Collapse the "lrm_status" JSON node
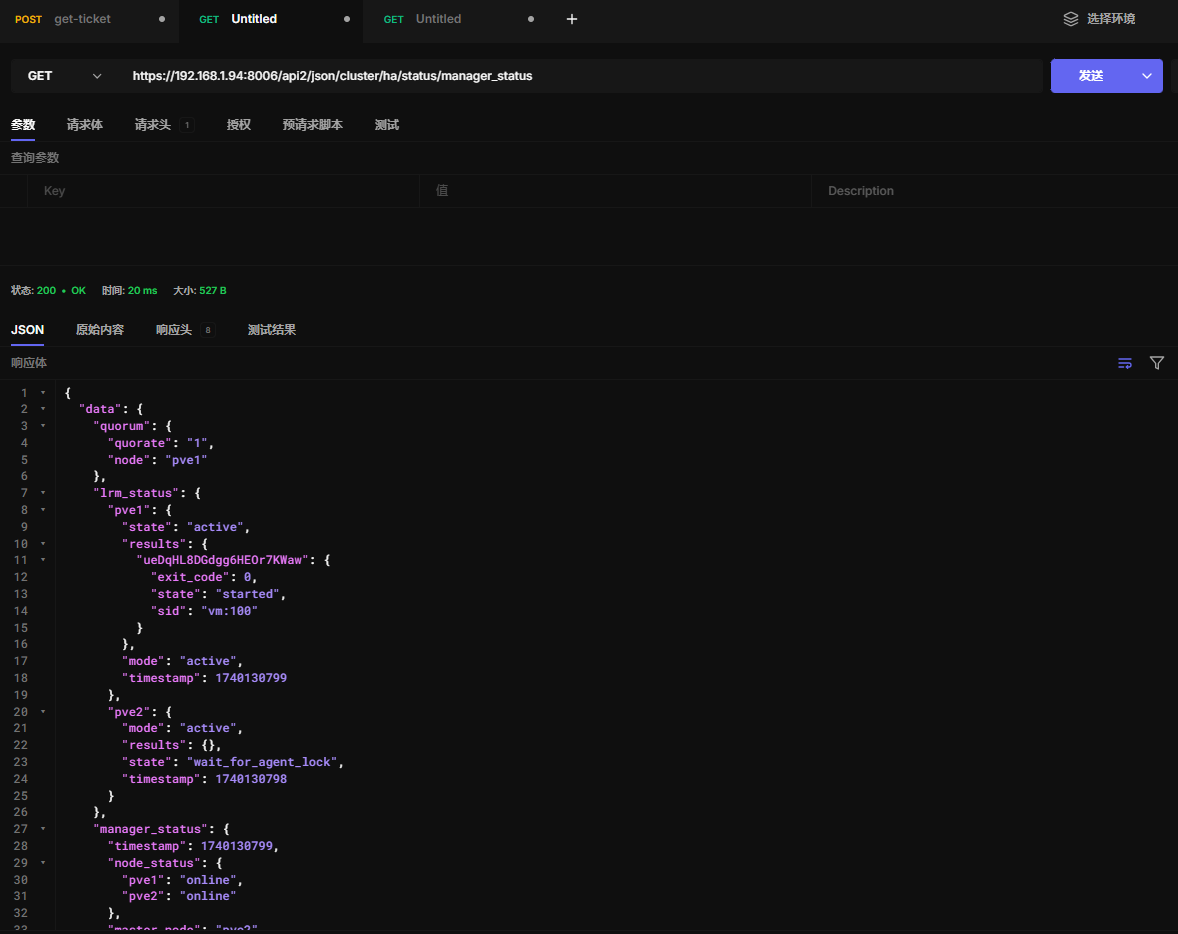This screenshot has width=1178, height=934. (43, 493)
